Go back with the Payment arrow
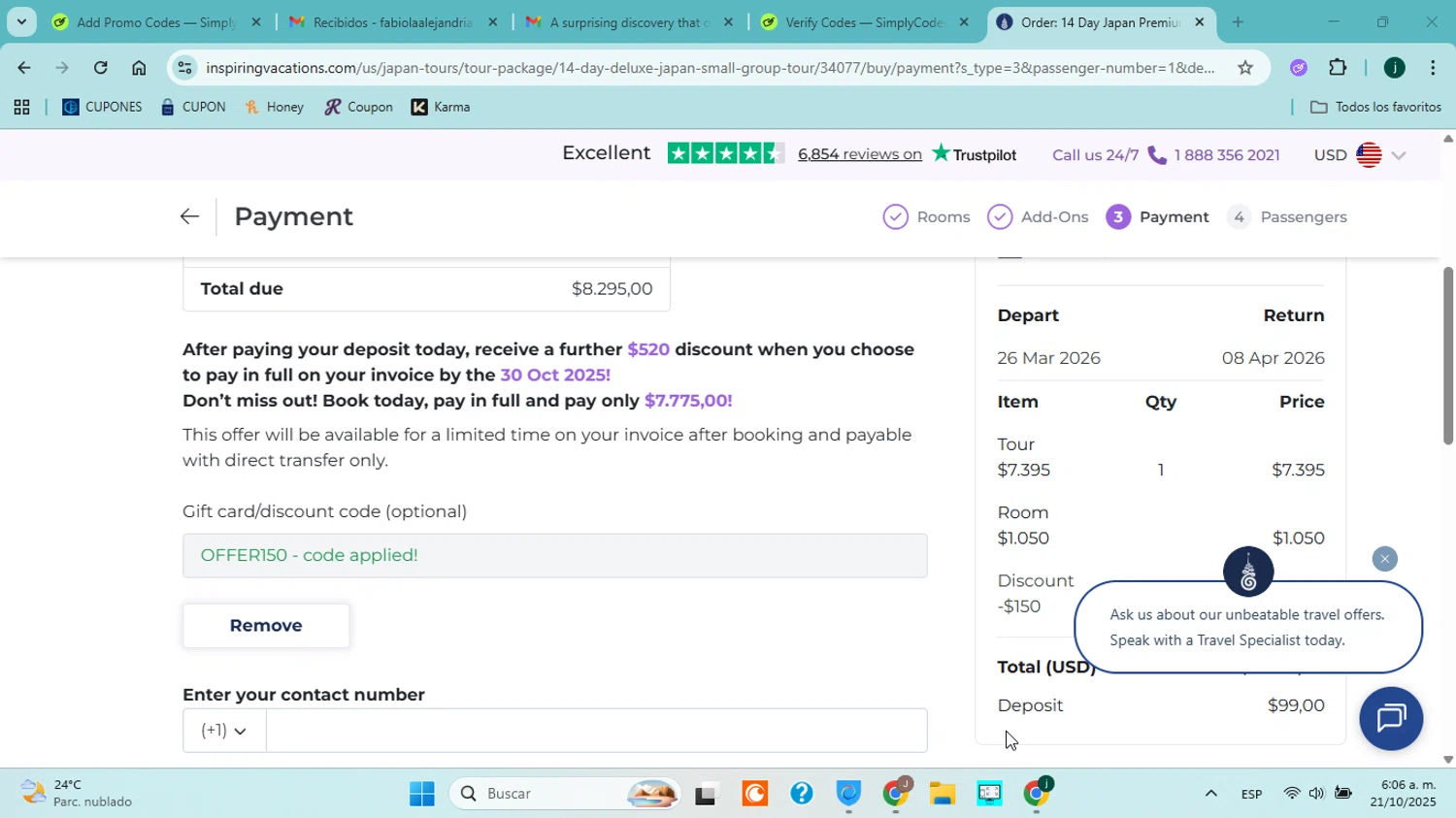Screen dimensions: 1456x818 [x=189, y=216]
